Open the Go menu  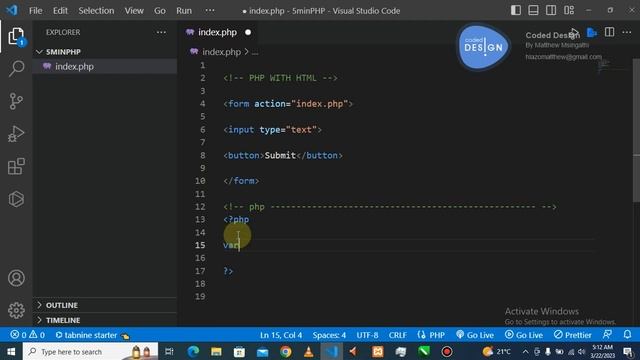pos(160,11)
